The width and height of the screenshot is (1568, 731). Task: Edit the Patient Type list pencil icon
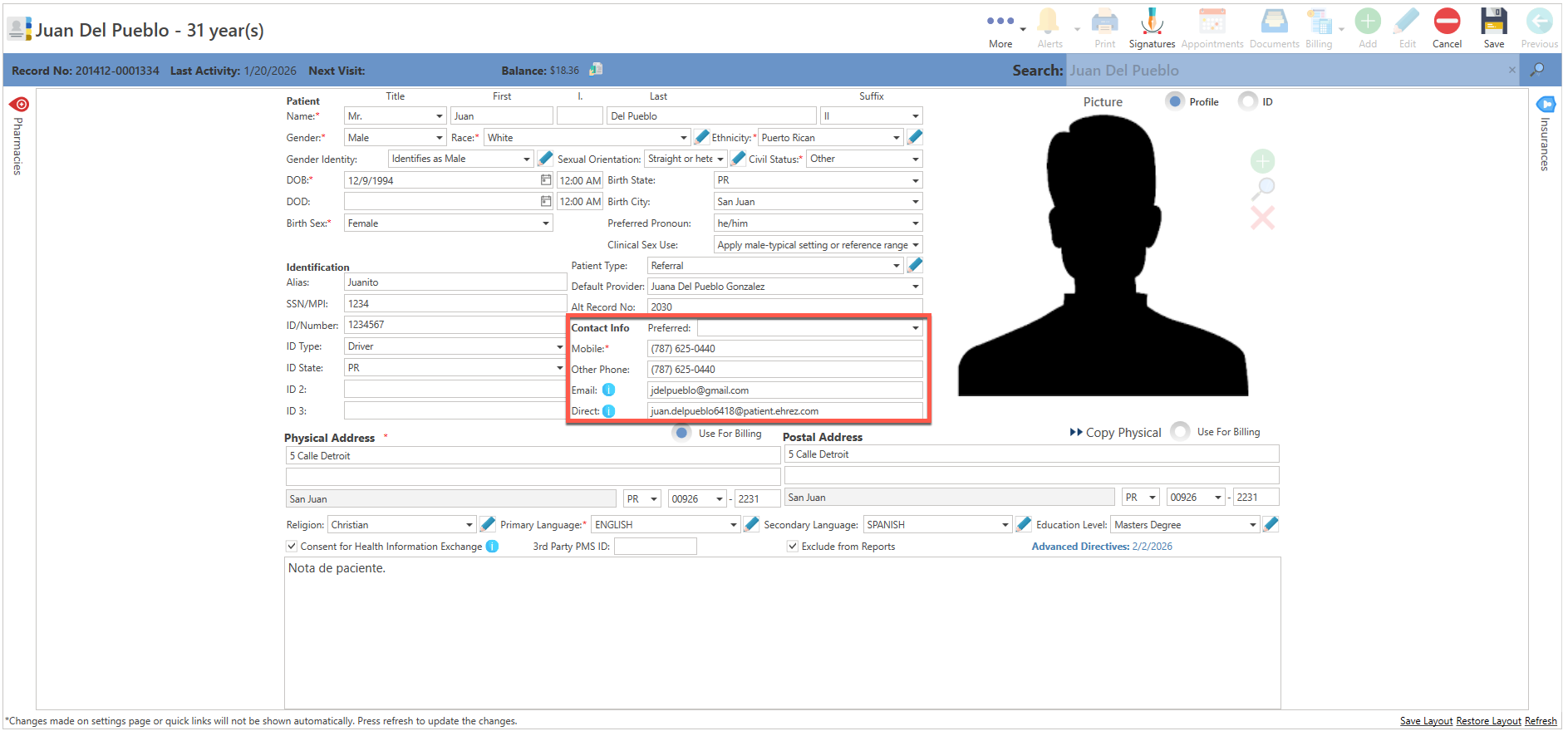coord(915,265)
